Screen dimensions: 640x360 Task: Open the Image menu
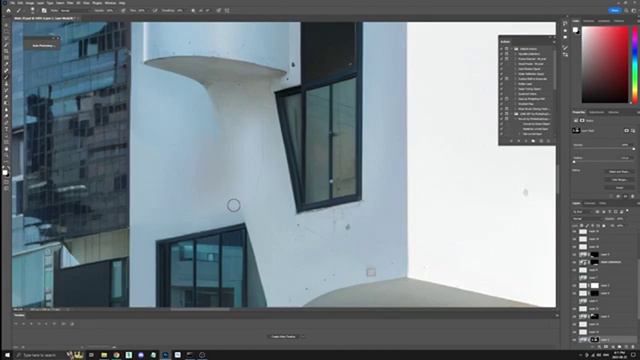click(x=30, y=3)
